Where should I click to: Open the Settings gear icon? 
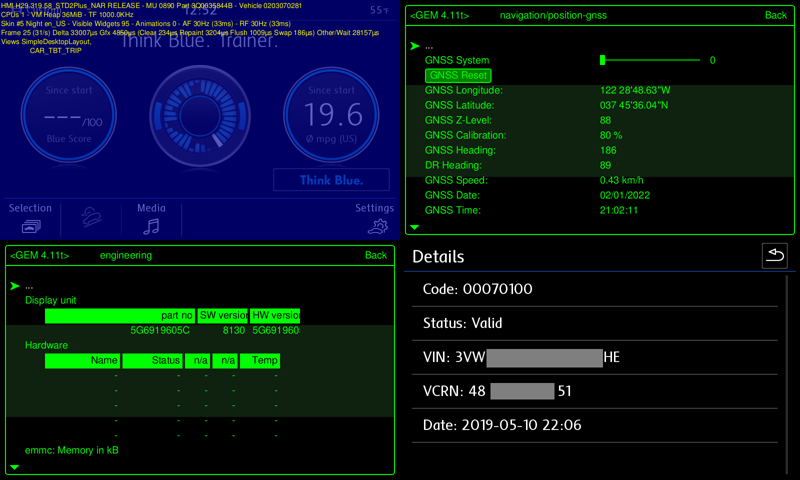click(378, 226)
